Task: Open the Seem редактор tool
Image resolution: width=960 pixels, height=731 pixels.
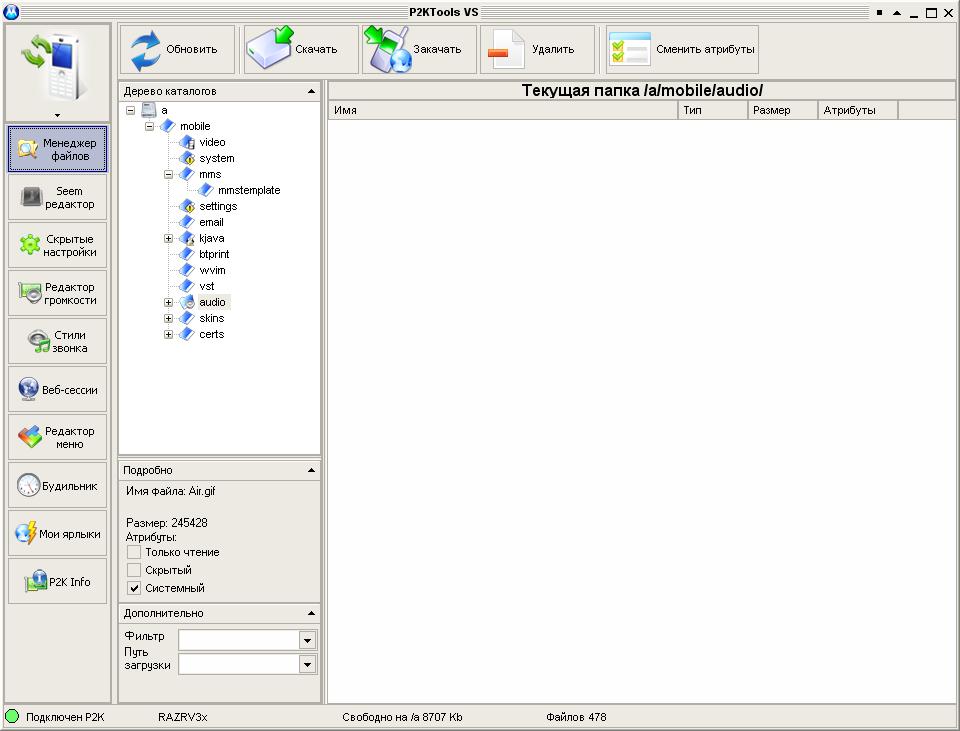Action: coord(58,197)
